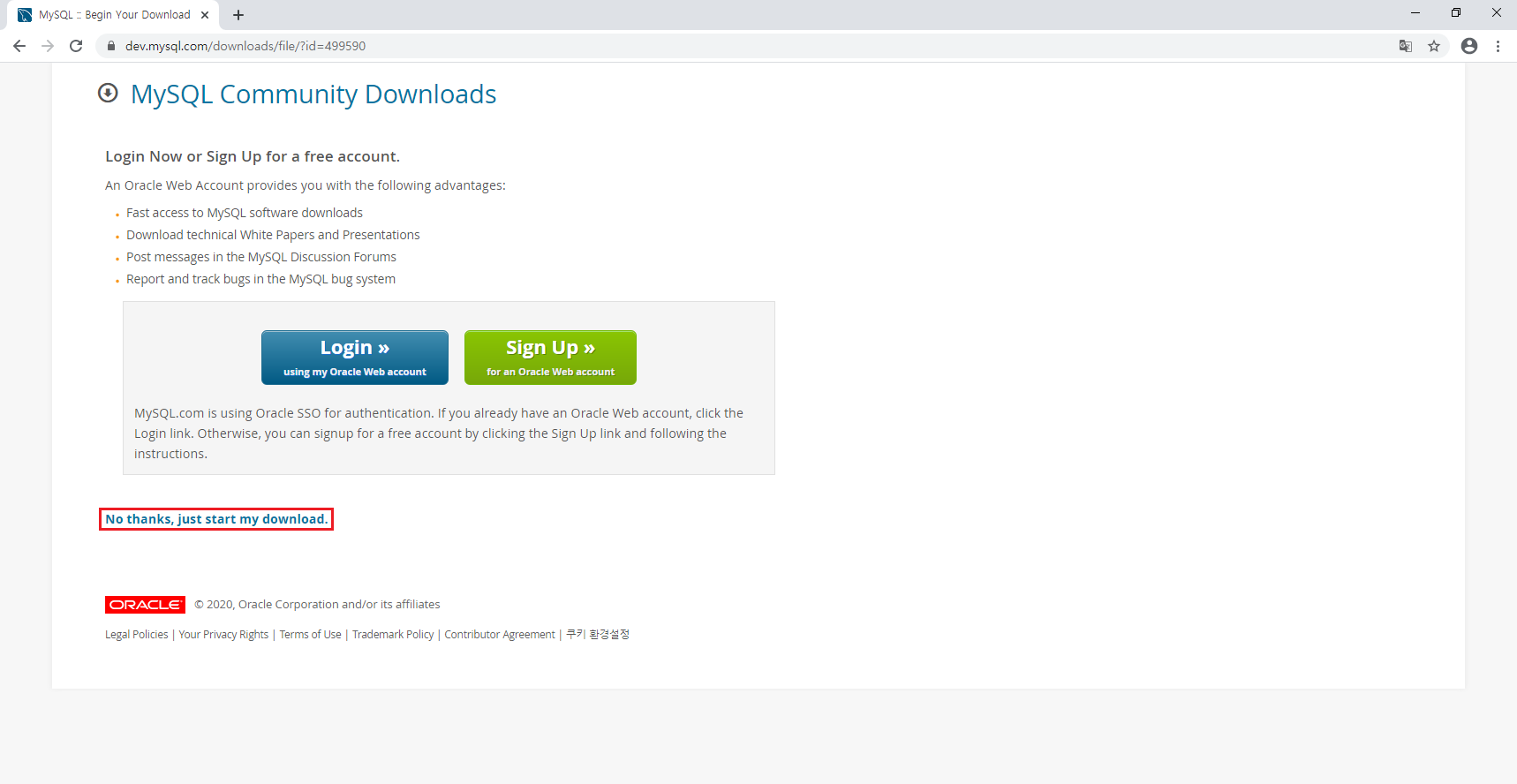Screen dimensions: 1517x784
Task: Open MySQL Community Downloads heading link
Action: pyautogui.click(x=313, y=94)
